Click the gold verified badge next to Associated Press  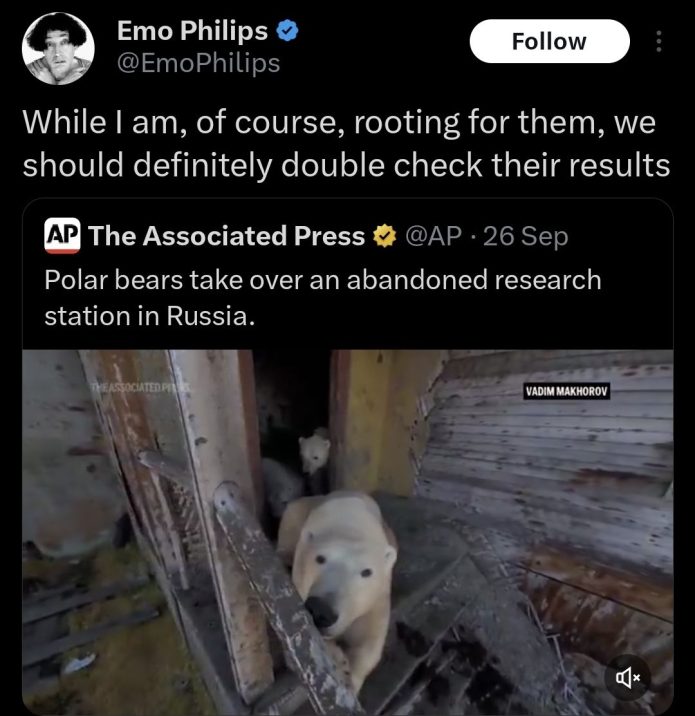385,236
